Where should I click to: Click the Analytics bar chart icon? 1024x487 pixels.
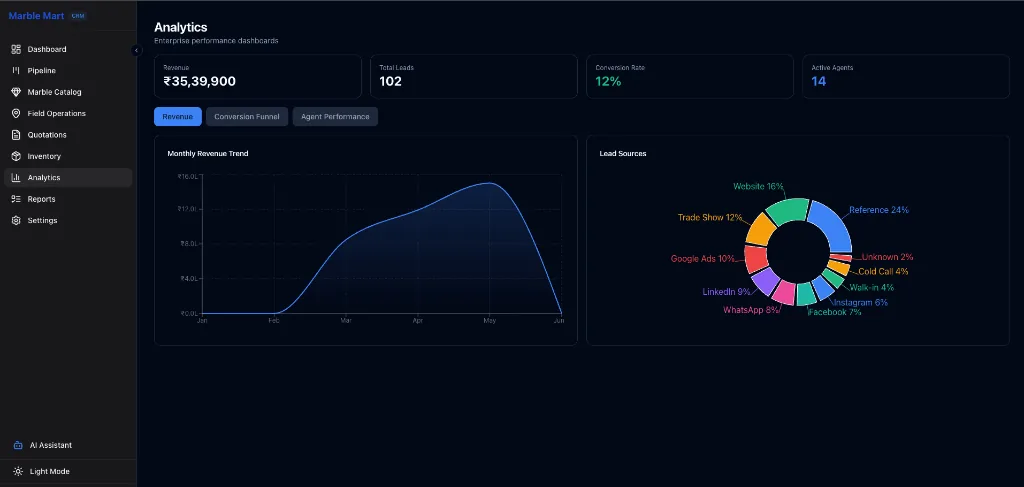(x=16, y=178)
